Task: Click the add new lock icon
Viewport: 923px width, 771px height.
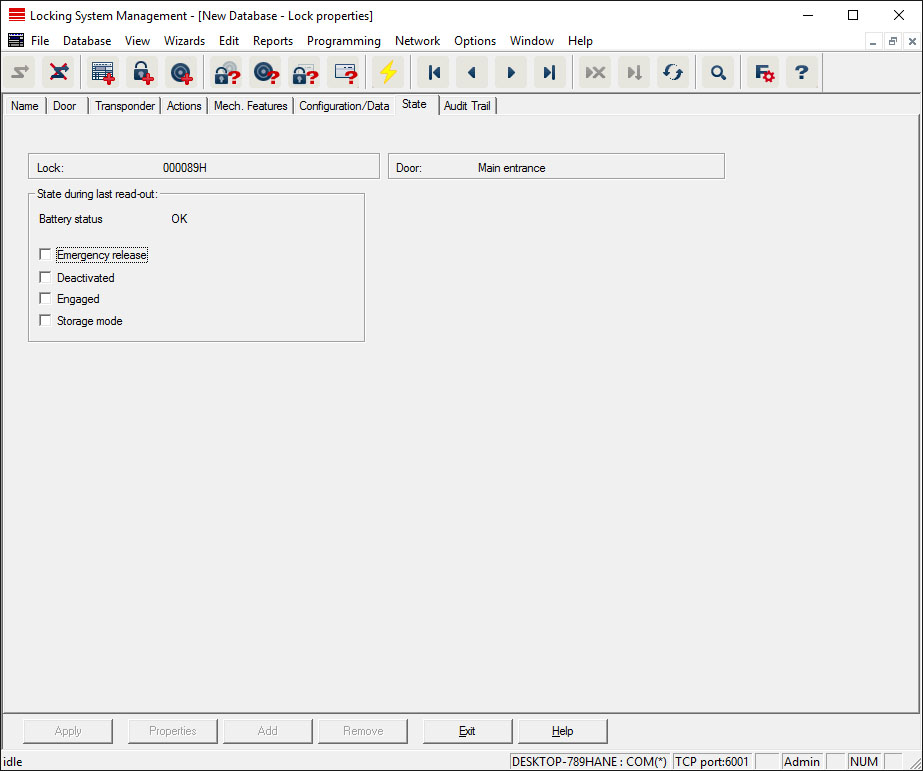Action: coord(142,73)
